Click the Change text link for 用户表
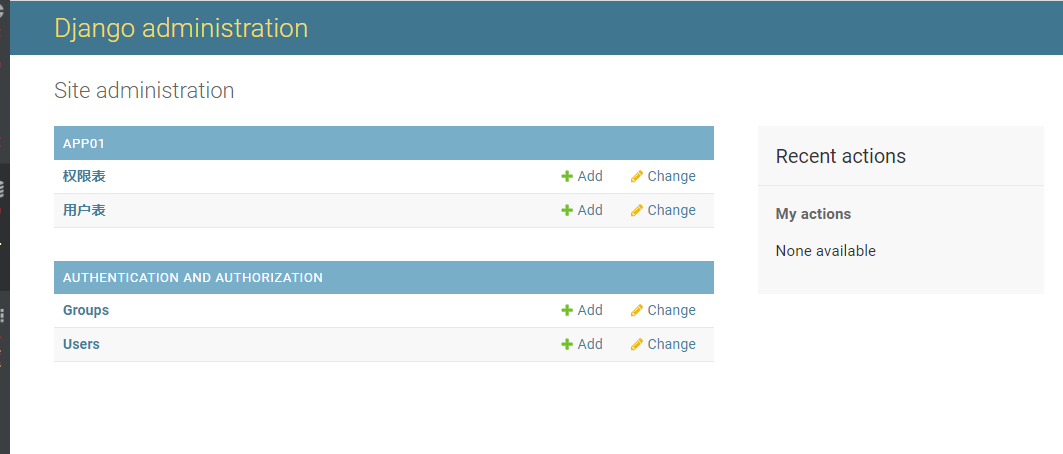The height and width of the screenshot is (454, 1063). 671,210
